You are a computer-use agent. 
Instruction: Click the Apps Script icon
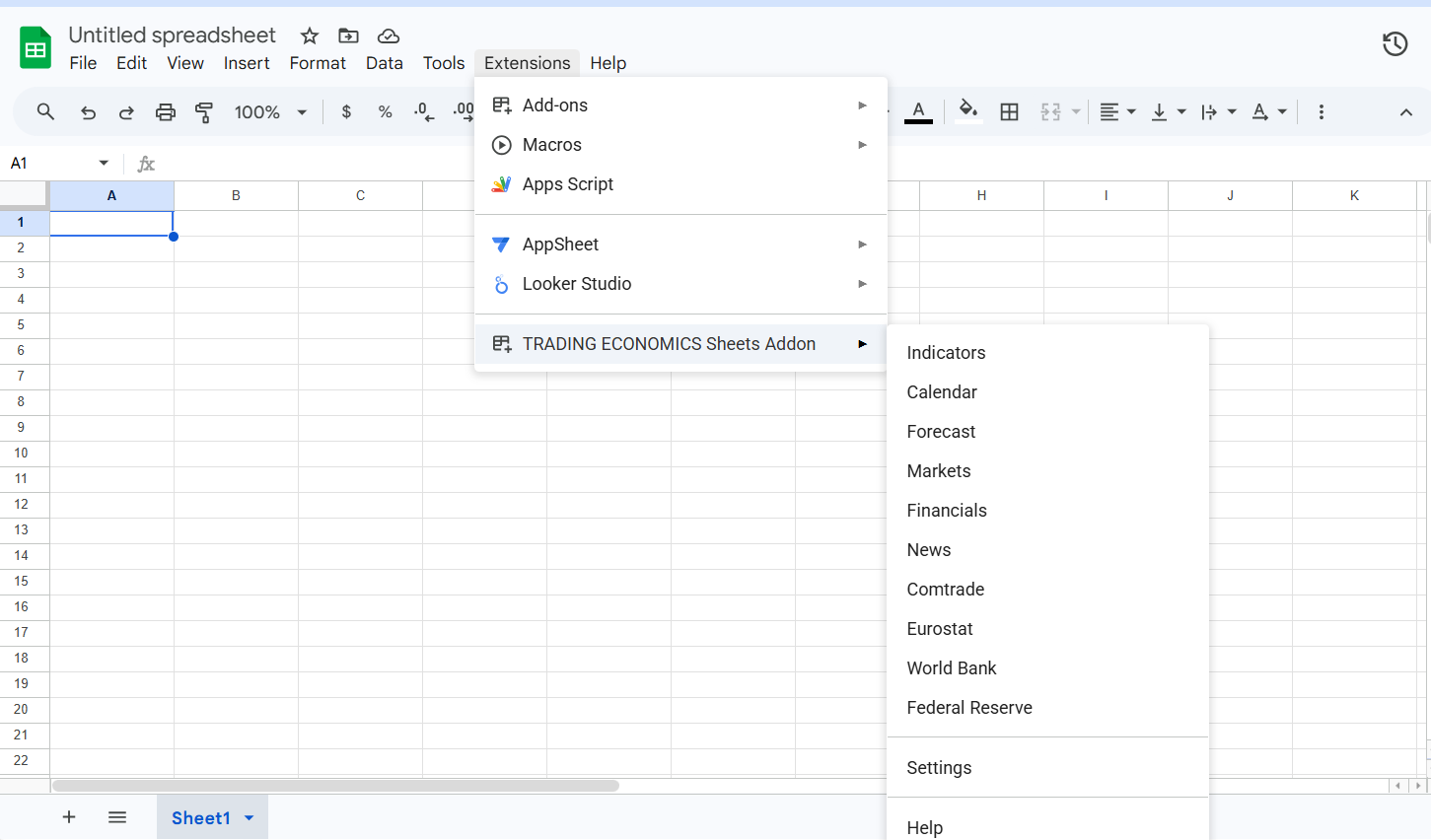pyautogui.click(x=502, y=184)
